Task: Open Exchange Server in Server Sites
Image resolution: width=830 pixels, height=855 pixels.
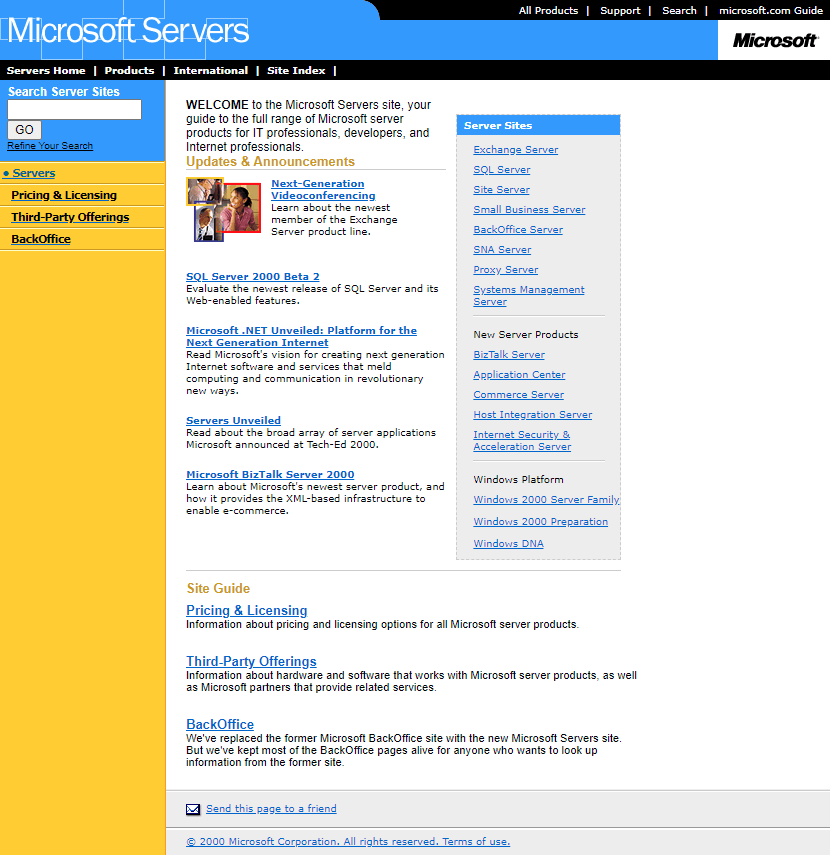Action: [x=515, y=149]
